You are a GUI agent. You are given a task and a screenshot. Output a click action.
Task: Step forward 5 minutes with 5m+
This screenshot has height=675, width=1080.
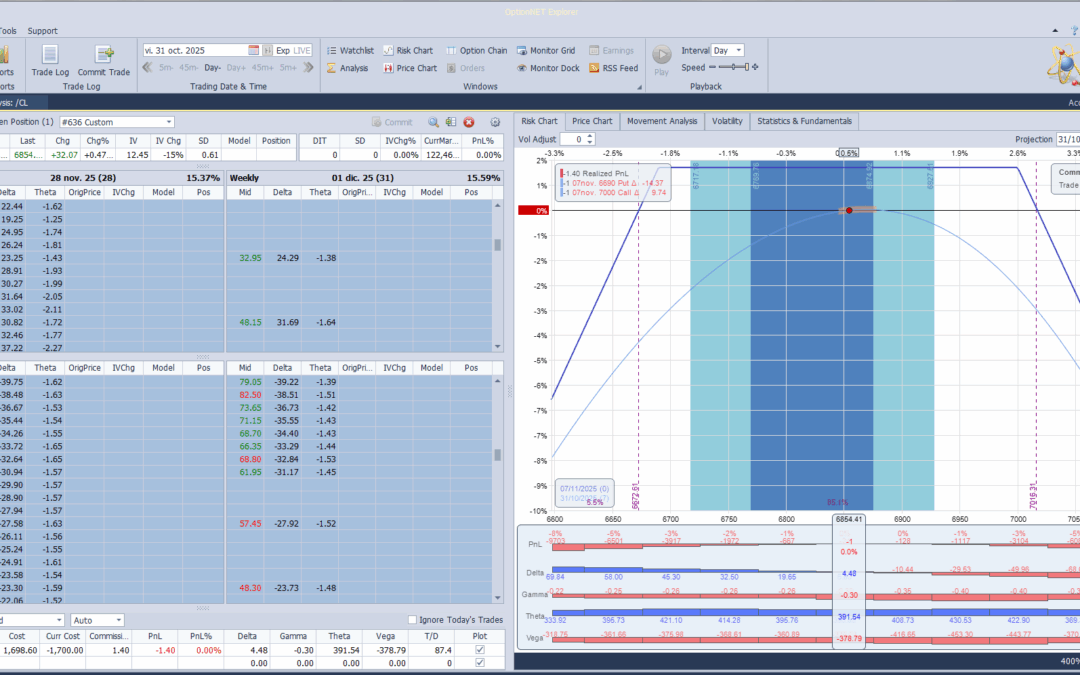point(288,68)
